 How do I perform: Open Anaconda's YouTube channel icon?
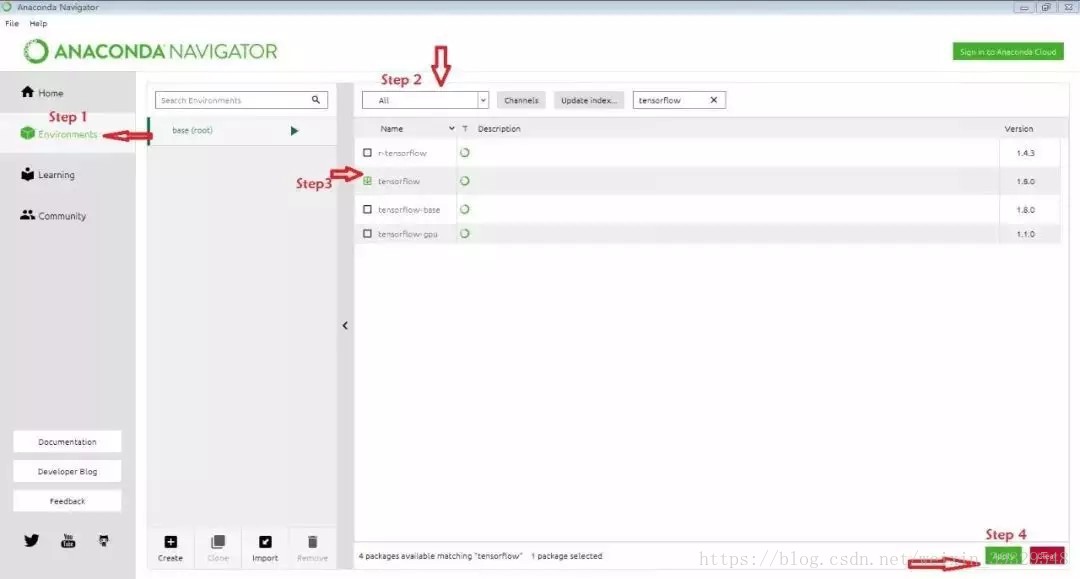[x=68, y=540]
